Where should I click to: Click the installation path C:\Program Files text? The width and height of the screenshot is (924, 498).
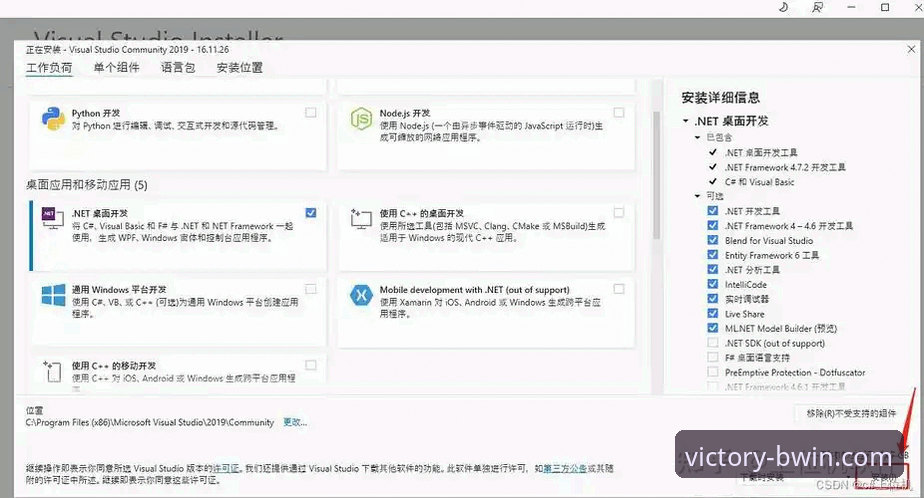[150, 423]
